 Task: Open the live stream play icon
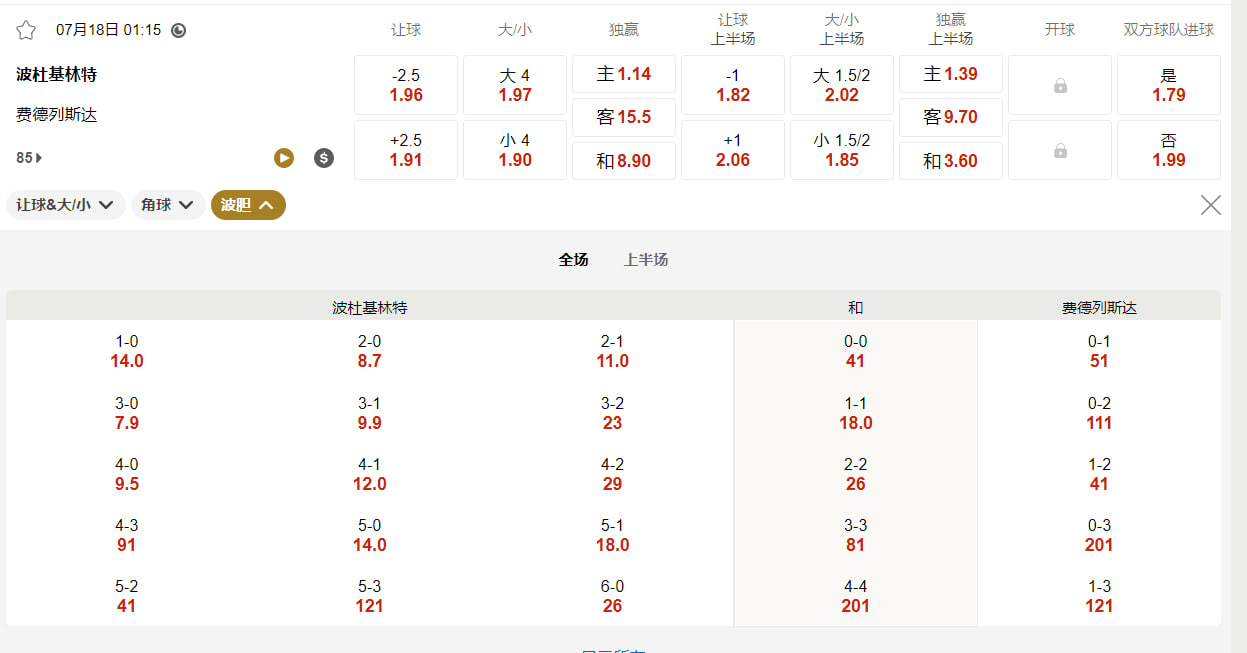pos(284,158)
